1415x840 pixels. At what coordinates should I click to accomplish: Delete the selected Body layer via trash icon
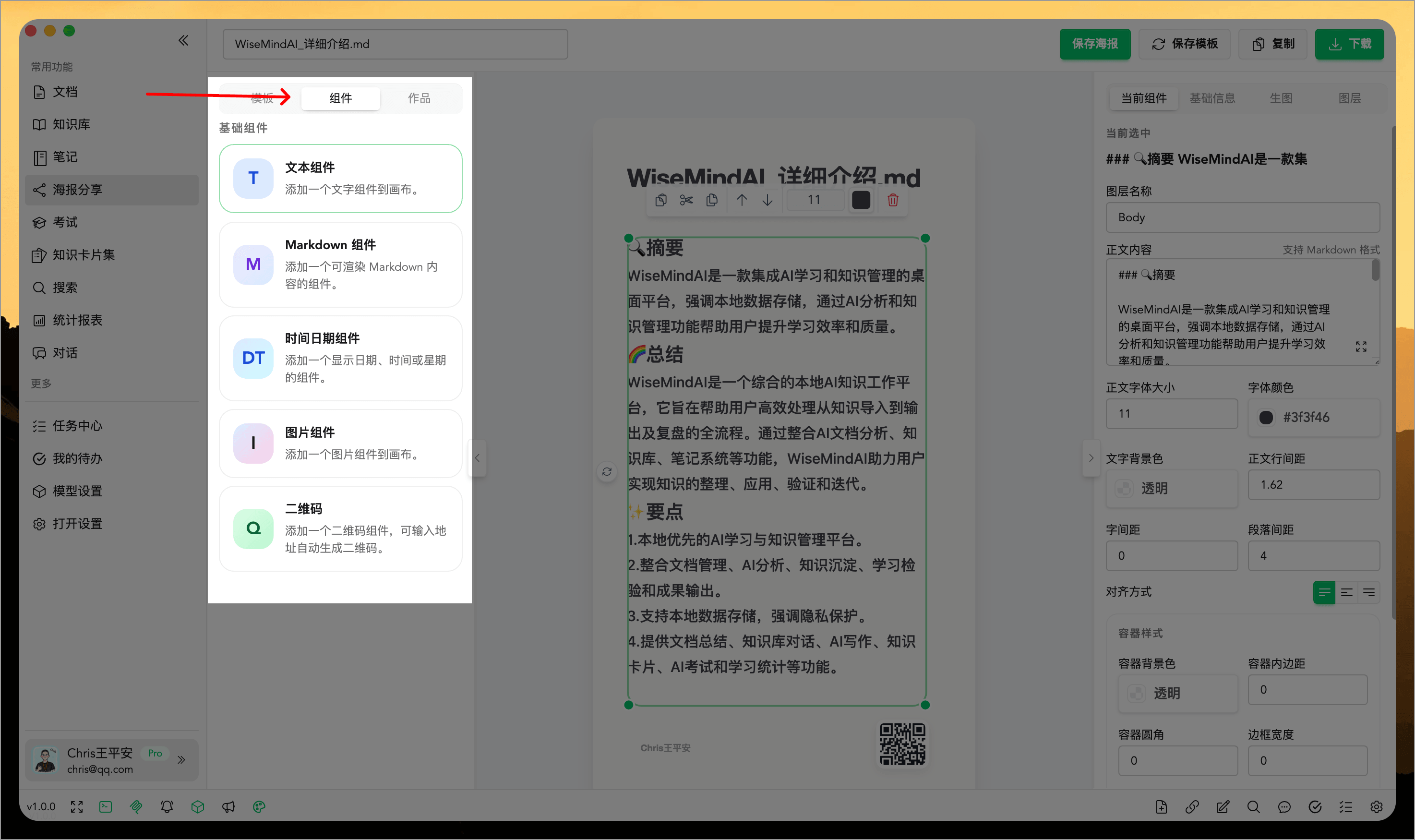click(893, 200)
